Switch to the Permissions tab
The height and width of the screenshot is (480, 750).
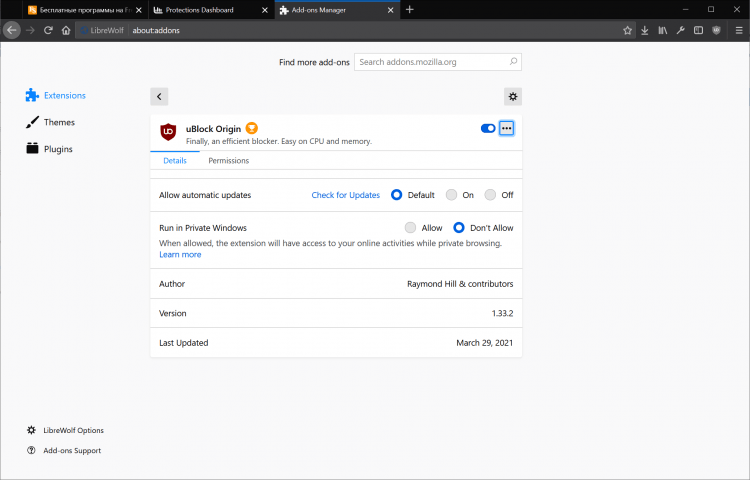coord(229,160)
